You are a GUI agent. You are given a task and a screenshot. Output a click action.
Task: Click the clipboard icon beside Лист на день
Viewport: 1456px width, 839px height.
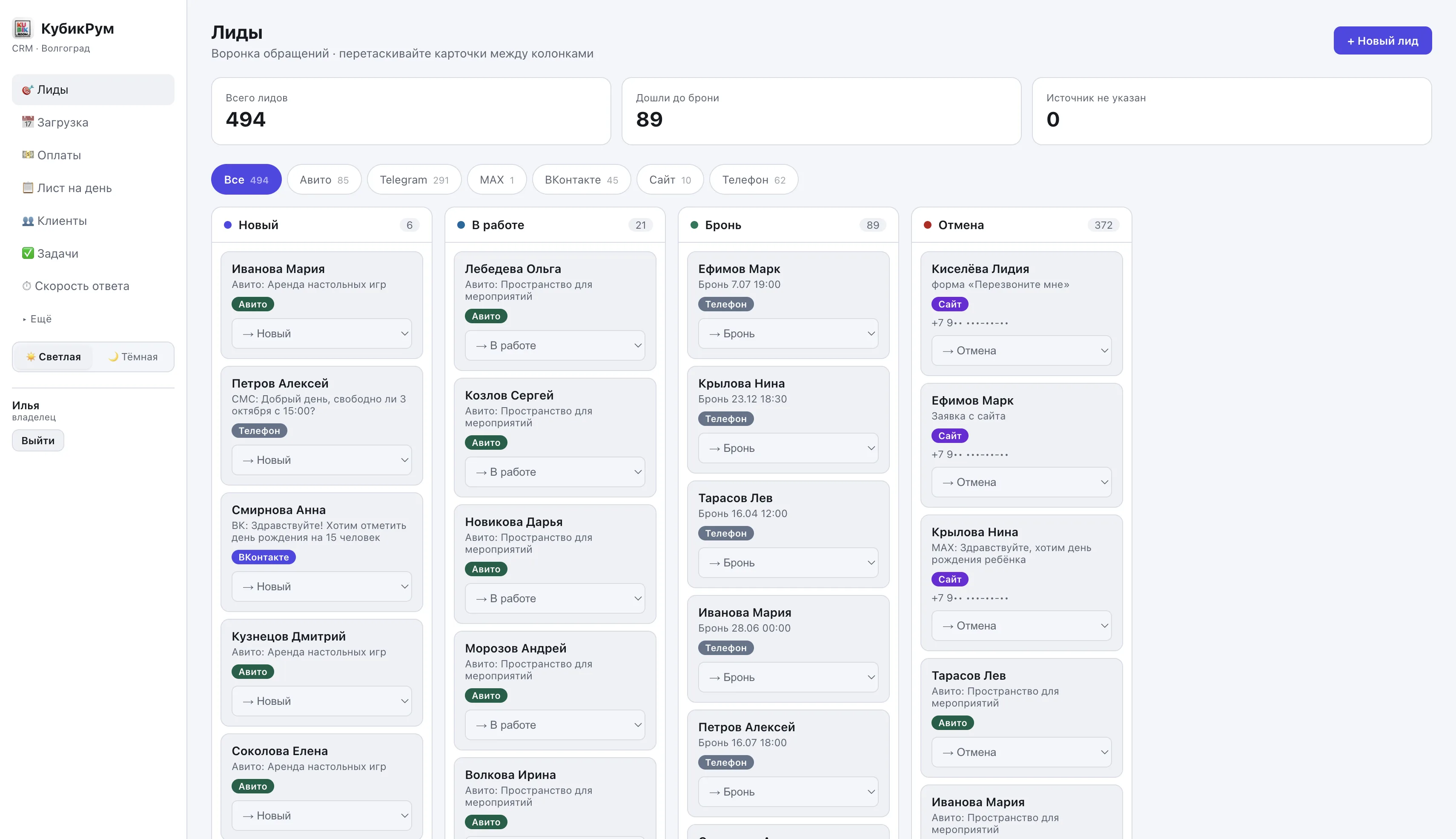tap(28, 188)
